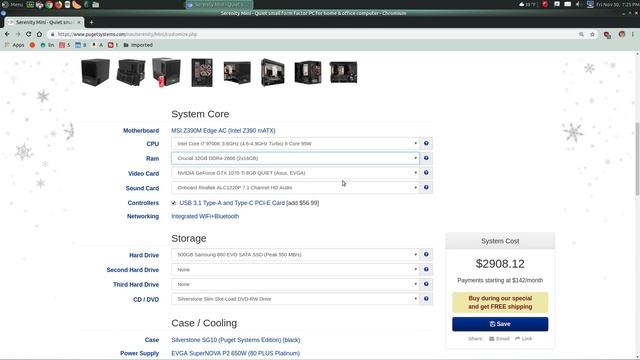Image resolution: width=640 pixels, height=360 pixels.
Task: Click the green terminal-like icon beside Menu
Action: 30,4
